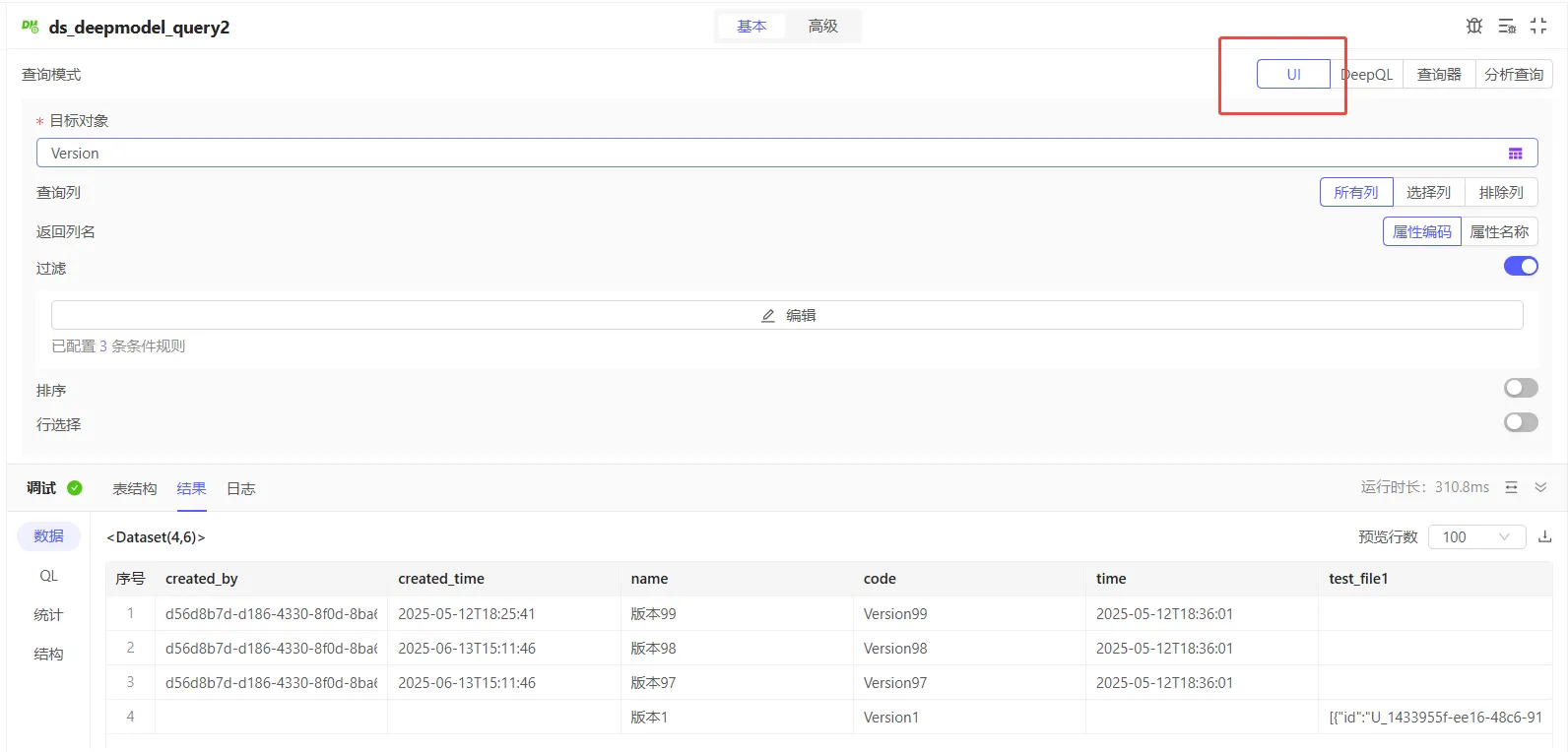Viewport: 1568px width, 752px height.
Task: Turn on the 行选择 row selection toggle
Action: click(x=1520, y=422)
